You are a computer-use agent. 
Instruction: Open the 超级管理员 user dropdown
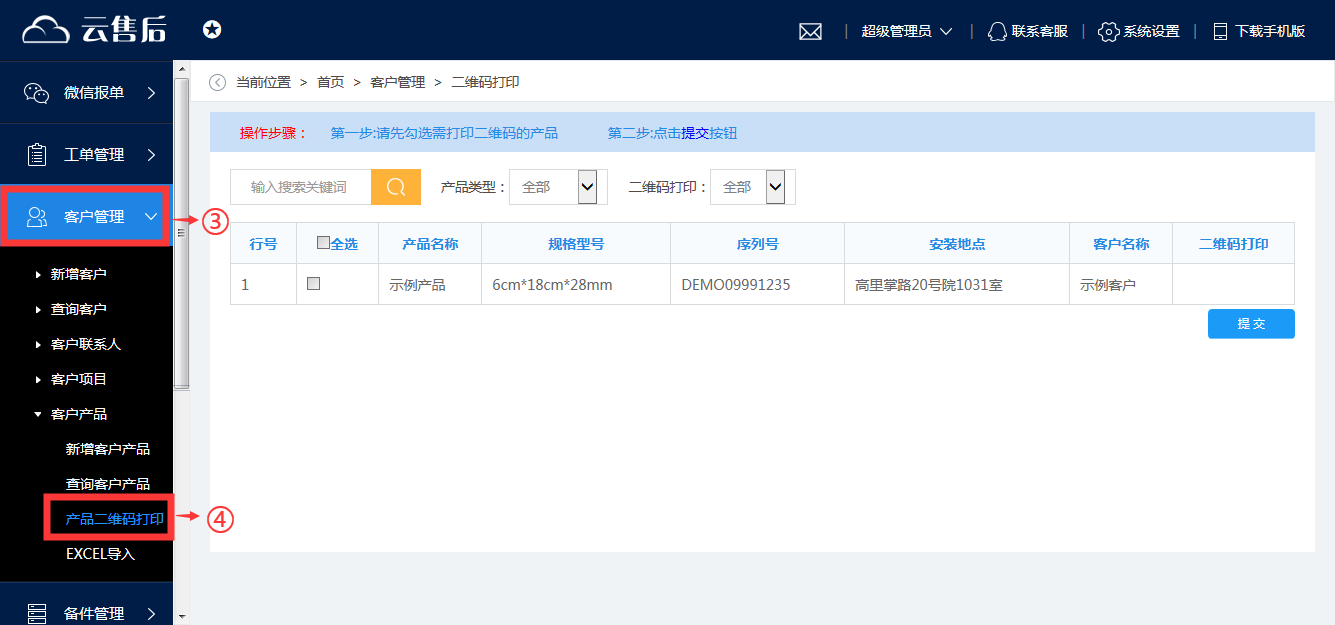click(x=907, y=31)
